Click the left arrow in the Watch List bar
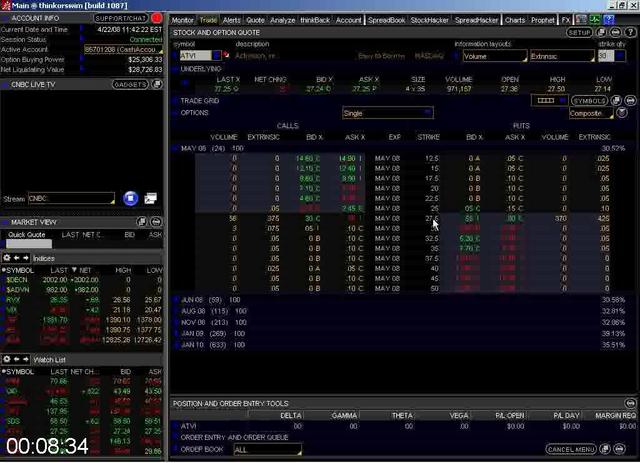The image size is (640, 463). click(x=16, y=359)
